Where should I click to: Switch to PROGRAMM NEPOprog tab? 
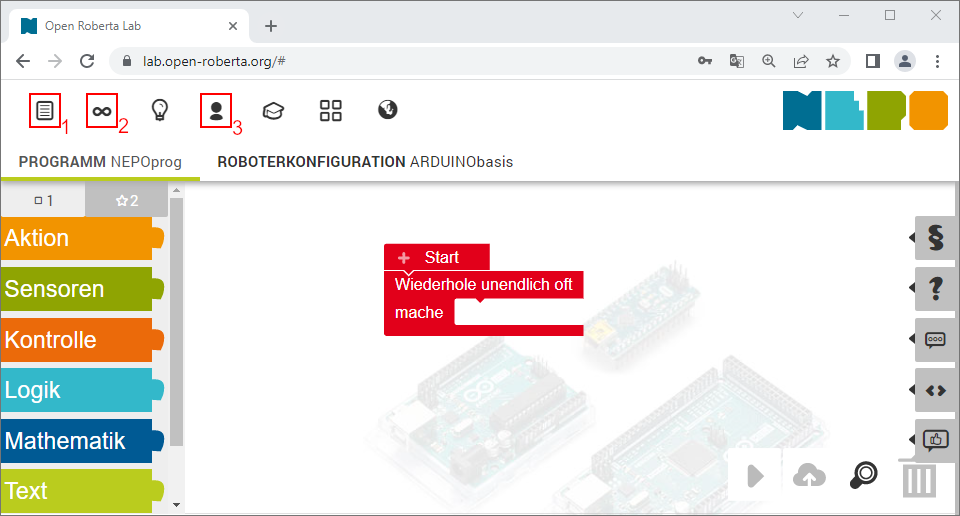point(100,162)
